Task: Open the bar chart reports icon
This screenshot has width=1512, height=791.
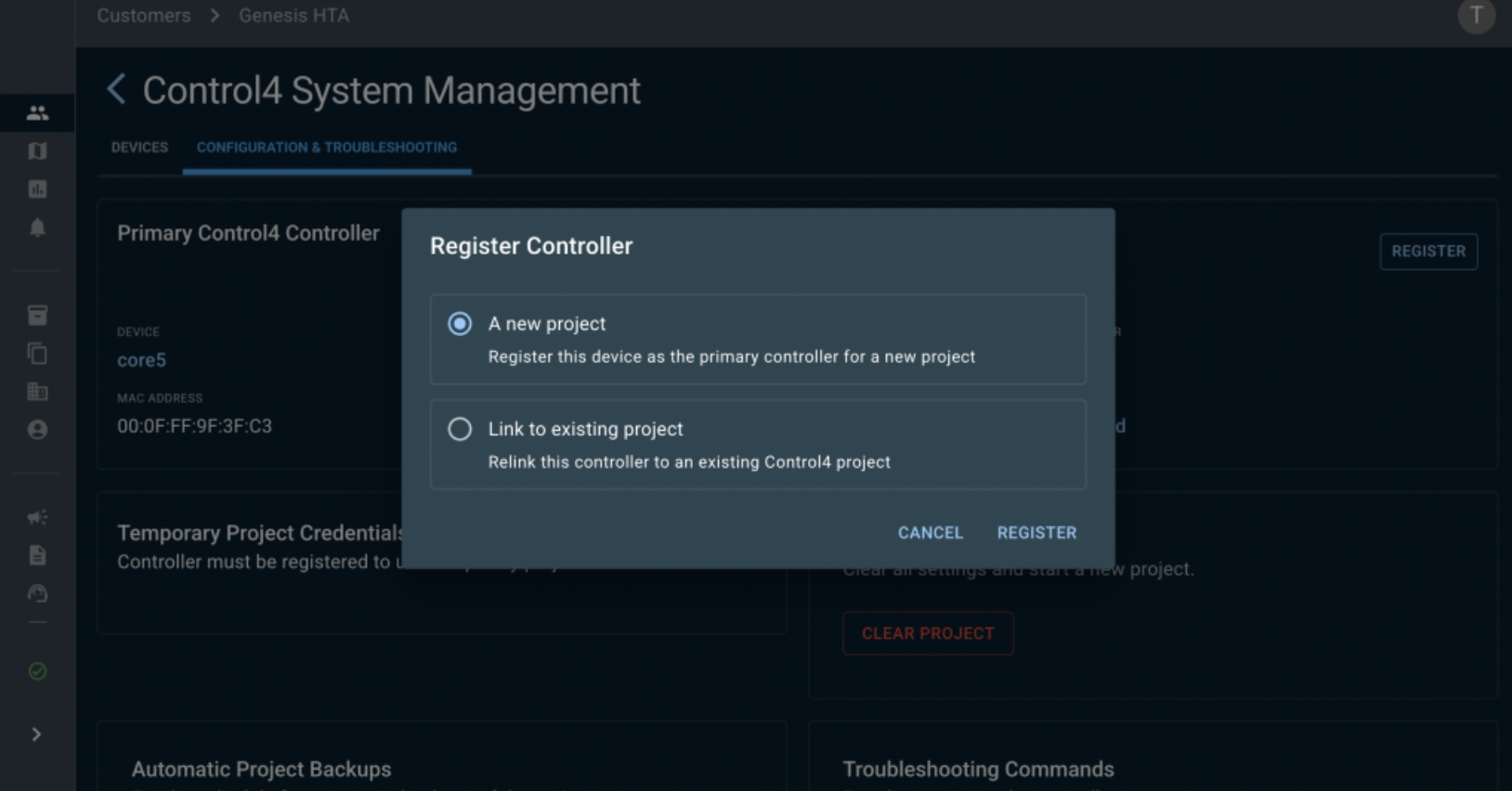Action: [x=37, y=189]
